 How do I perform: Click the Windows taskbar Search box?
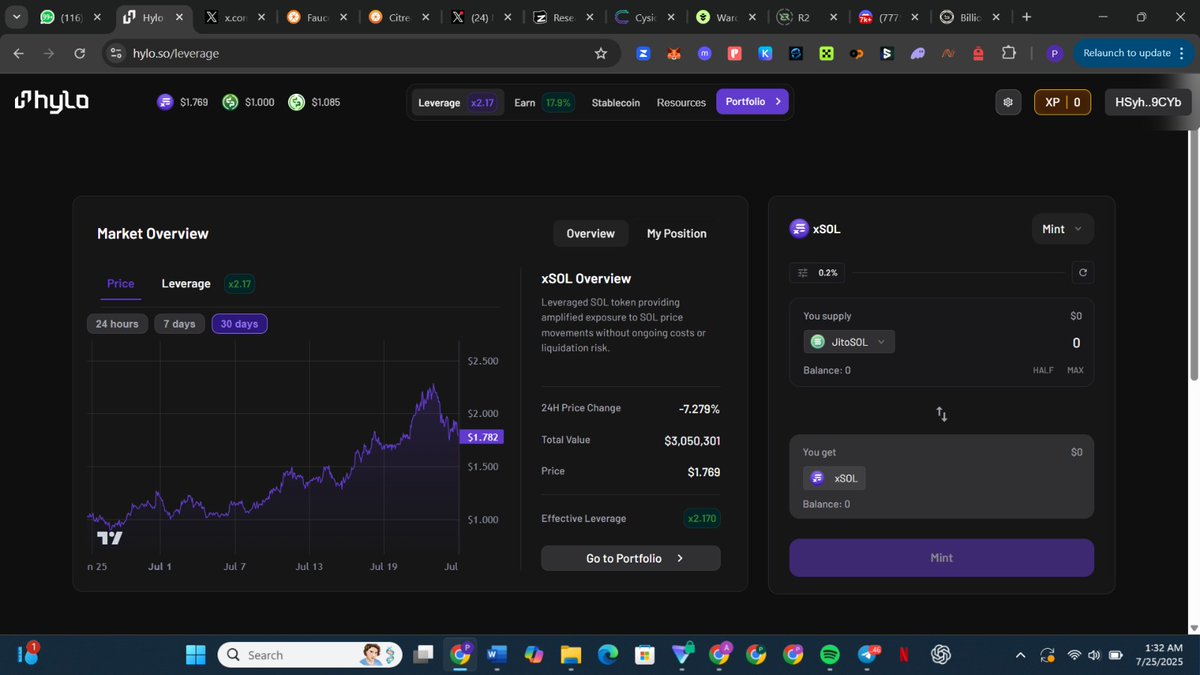310,655
